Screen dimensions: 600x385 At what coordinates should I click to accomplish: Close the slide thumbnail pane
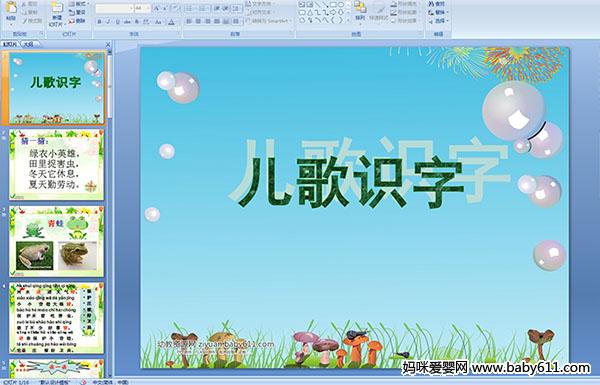coord(108,44)
